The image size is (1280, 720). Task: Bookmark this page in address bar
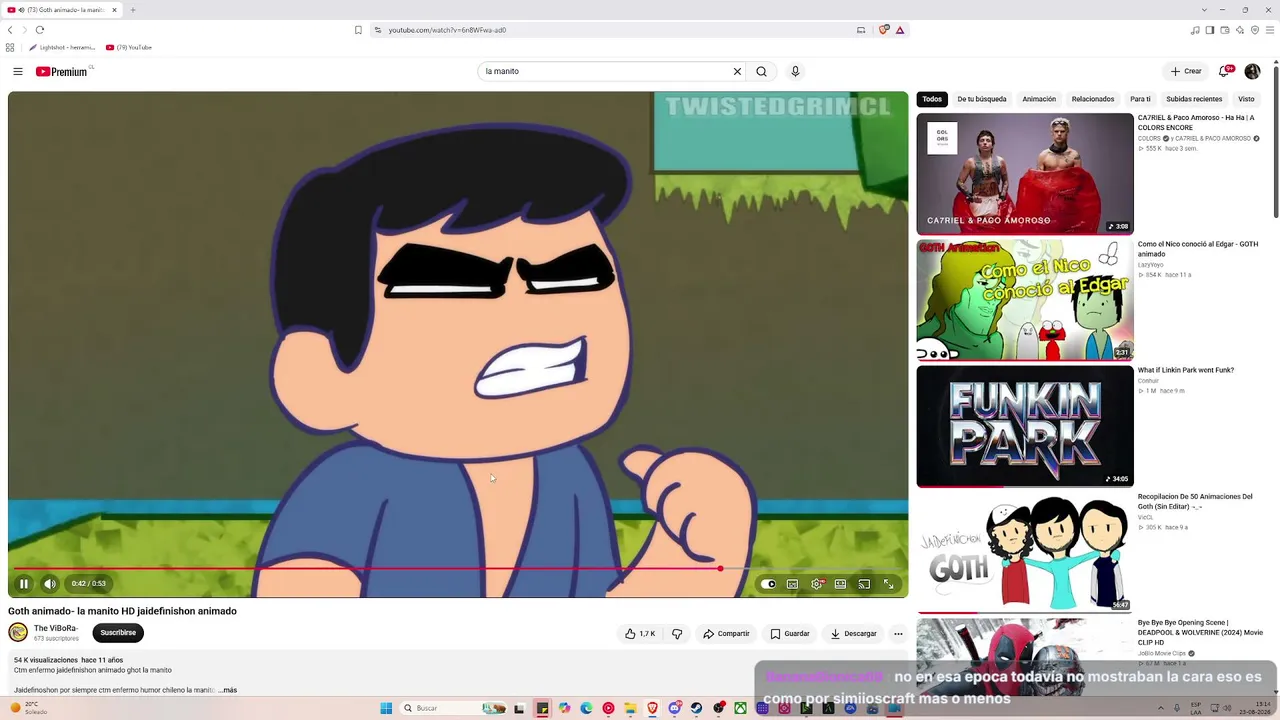click(x=358, y=30)
